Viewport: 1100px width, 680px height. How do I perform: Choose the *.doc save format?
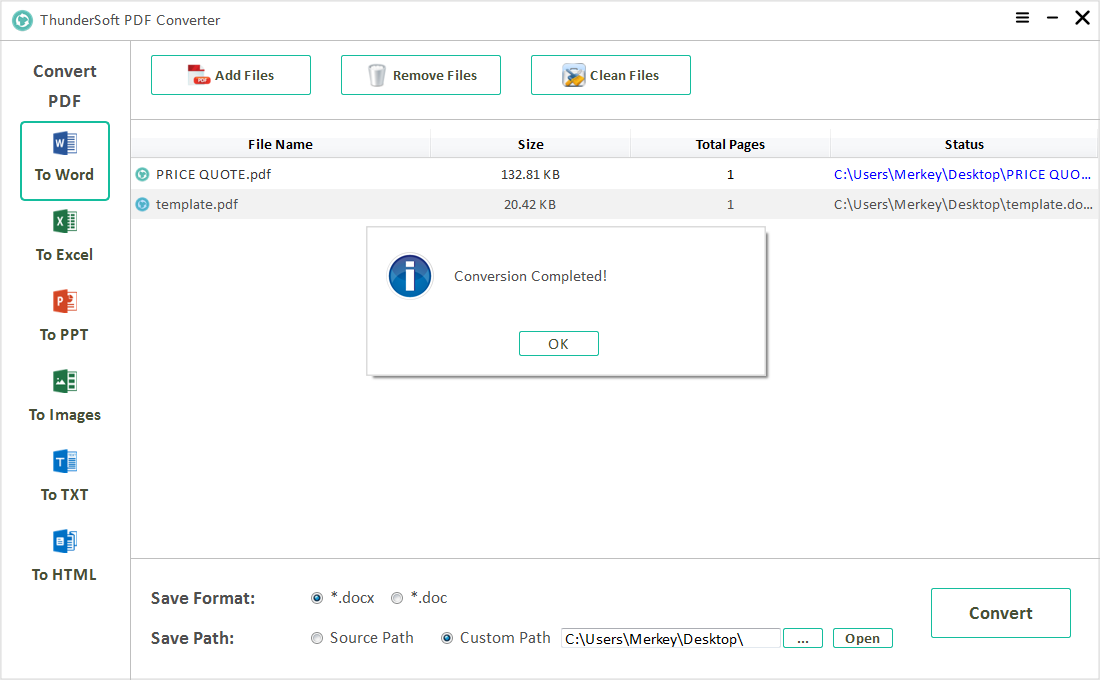pos(397,598)
